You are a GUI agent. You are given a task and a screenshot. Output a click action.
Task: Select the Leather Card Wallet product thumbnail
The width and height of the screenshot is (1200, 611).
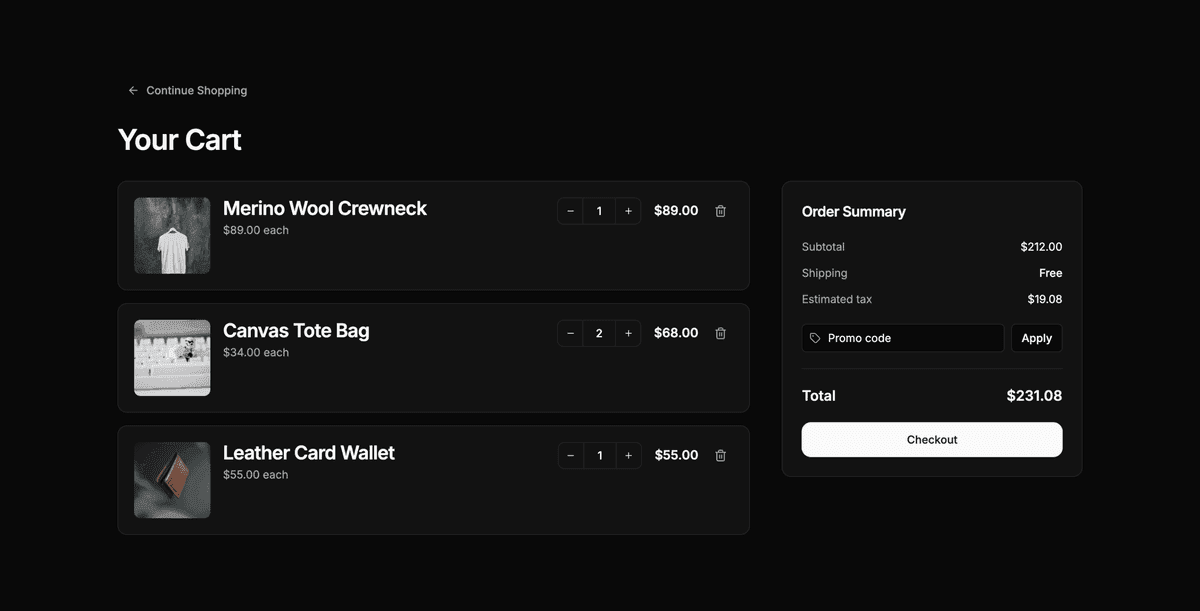coord(172,480)
